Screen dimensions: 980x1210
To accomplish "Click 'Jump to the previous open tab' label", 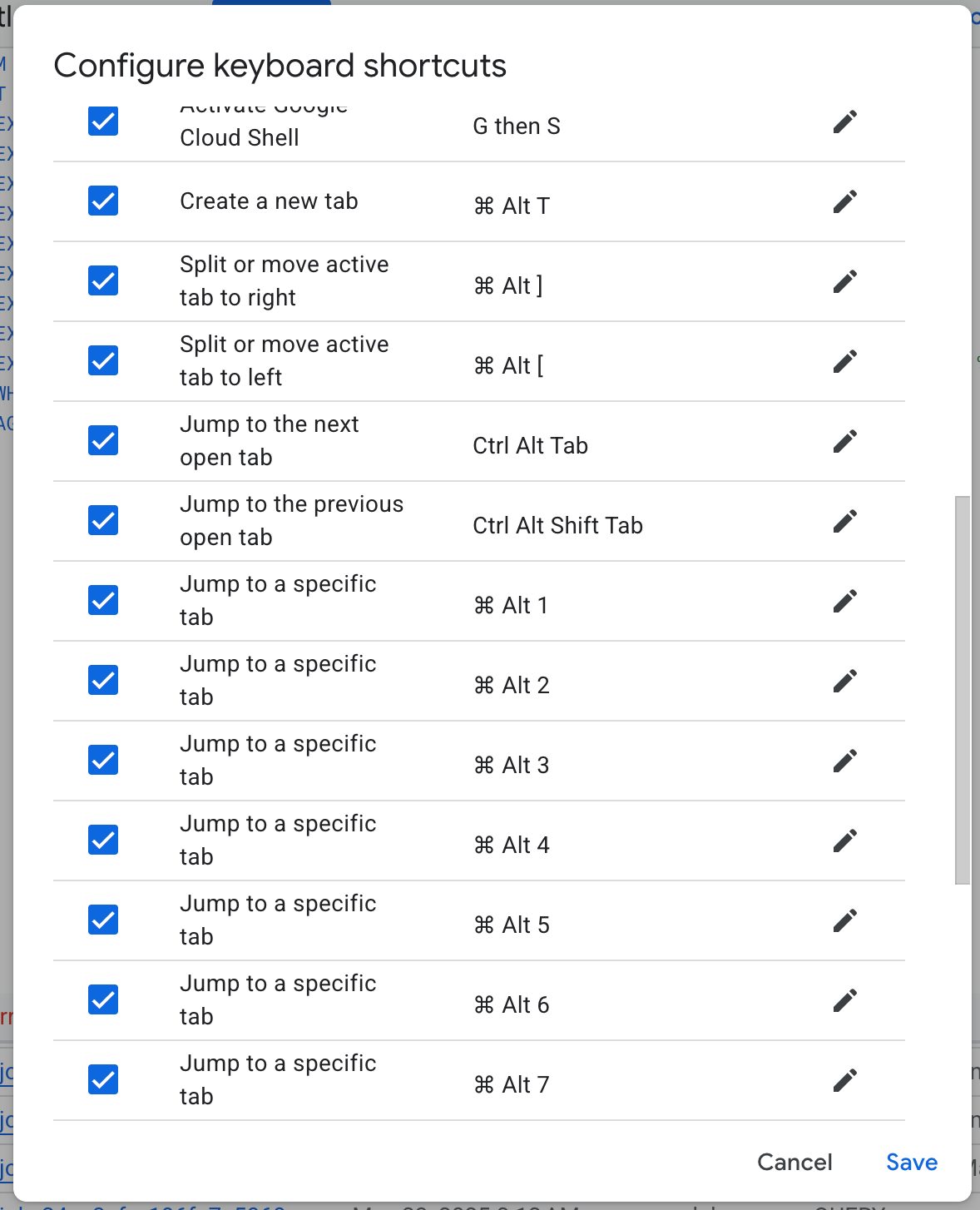I will click(291, 521).
